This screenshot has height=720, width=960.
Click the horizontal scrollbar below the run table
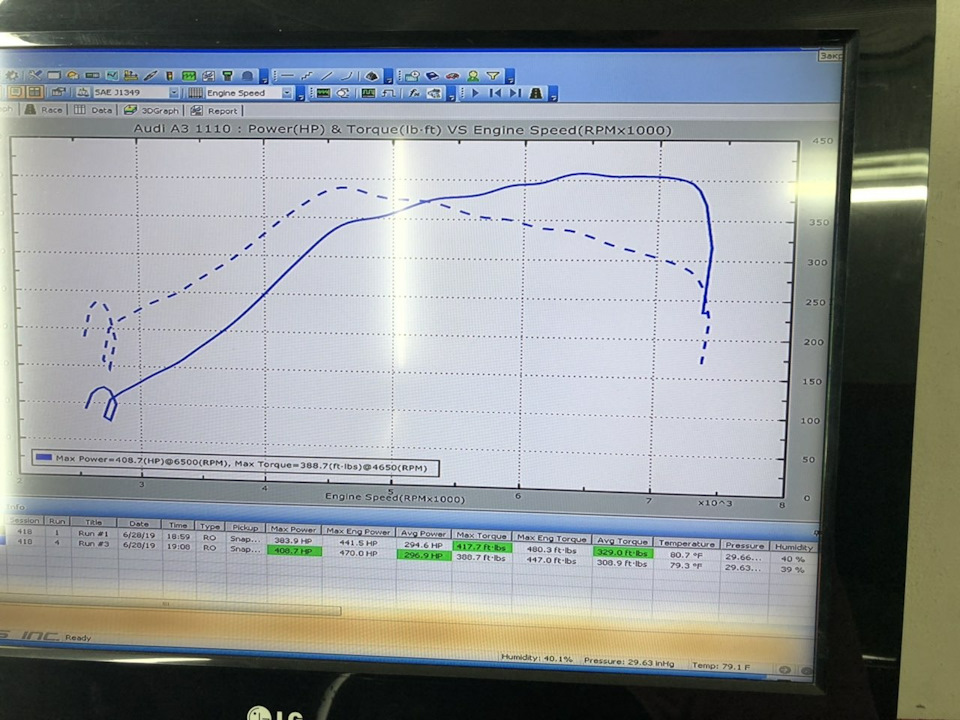pos(170,607)
